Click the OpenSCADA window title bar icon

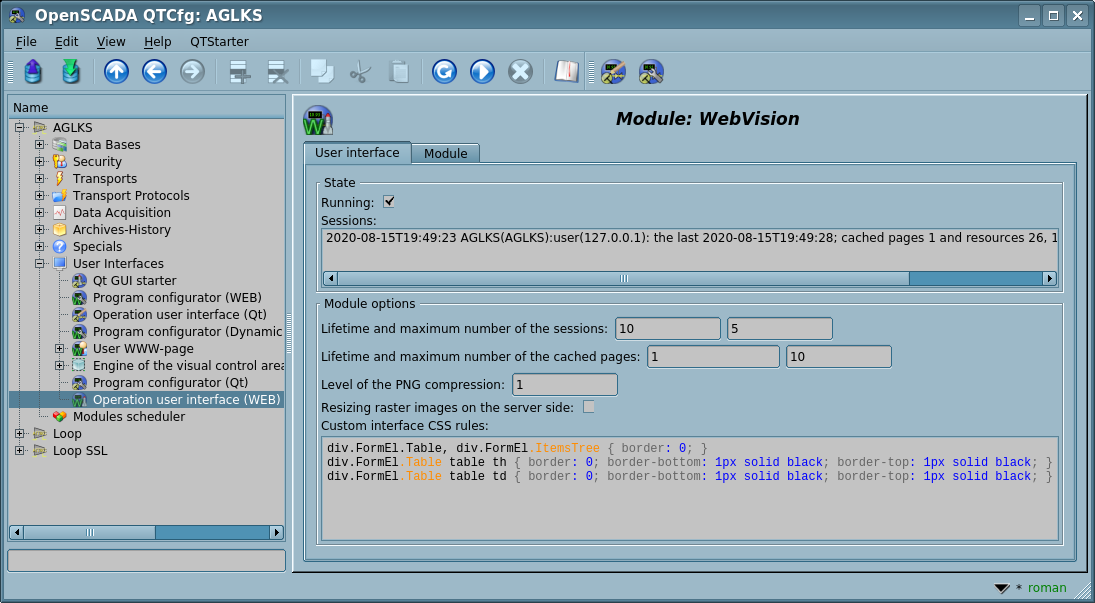click(17, 15)
